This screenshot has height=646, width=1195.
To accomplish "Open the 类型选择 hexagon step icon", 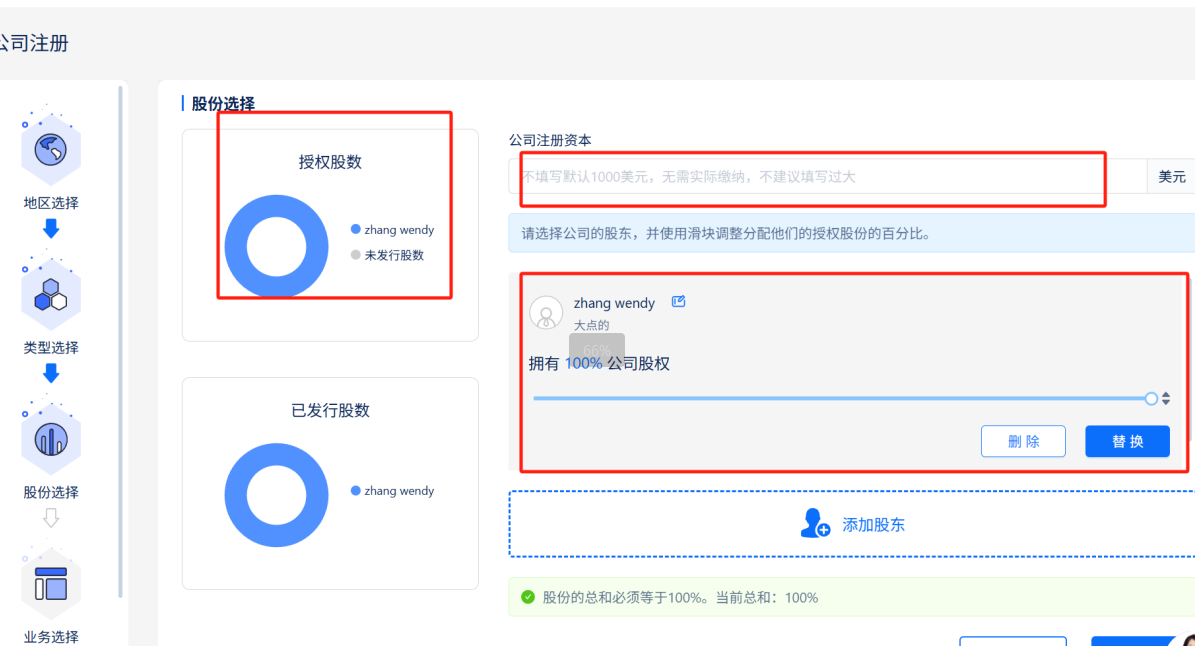I will click(x=50, y=295).
